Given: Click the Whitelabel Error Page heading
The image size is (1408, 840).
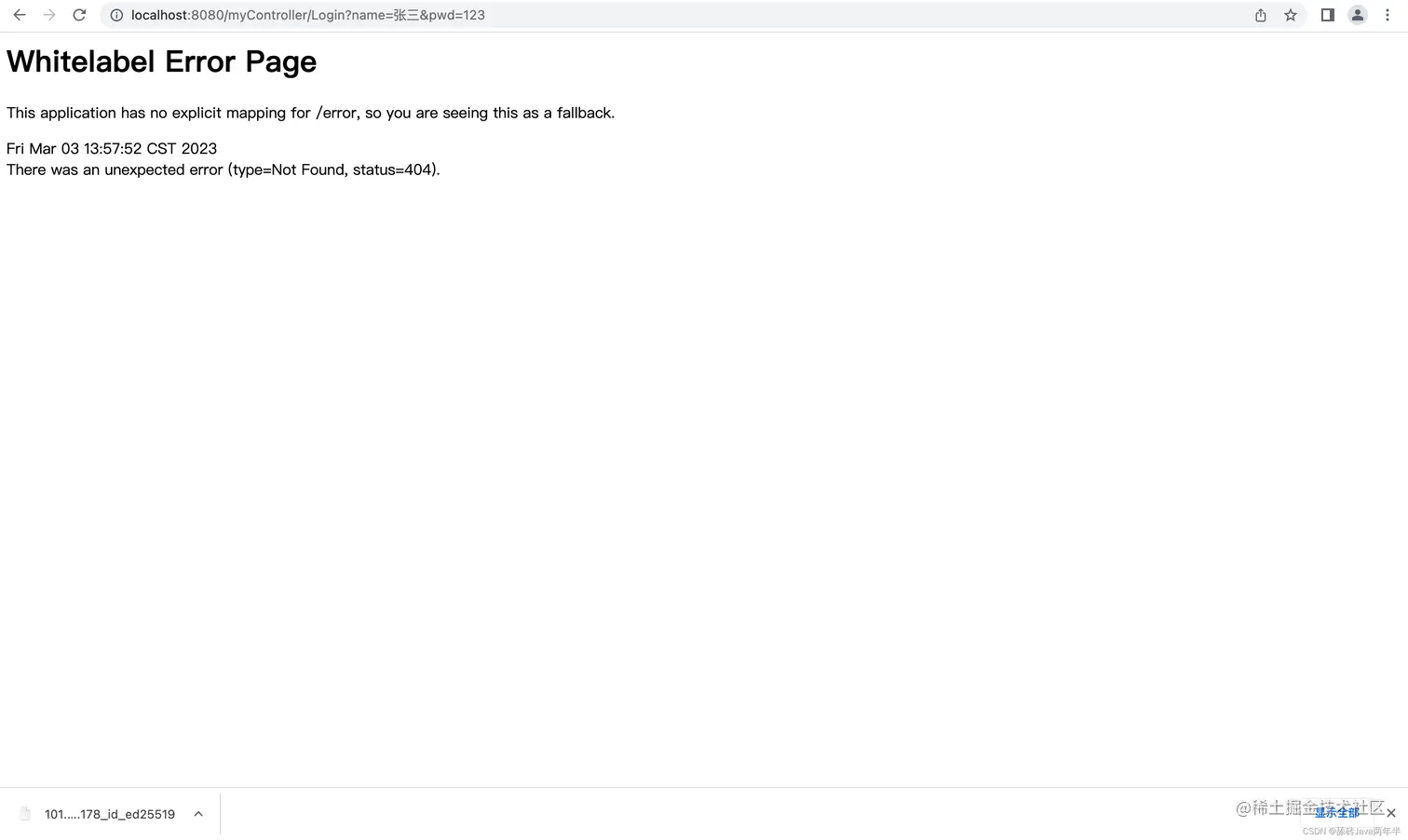Looking at the screenshot, I should pyautogui.click(x=162, y=61).
